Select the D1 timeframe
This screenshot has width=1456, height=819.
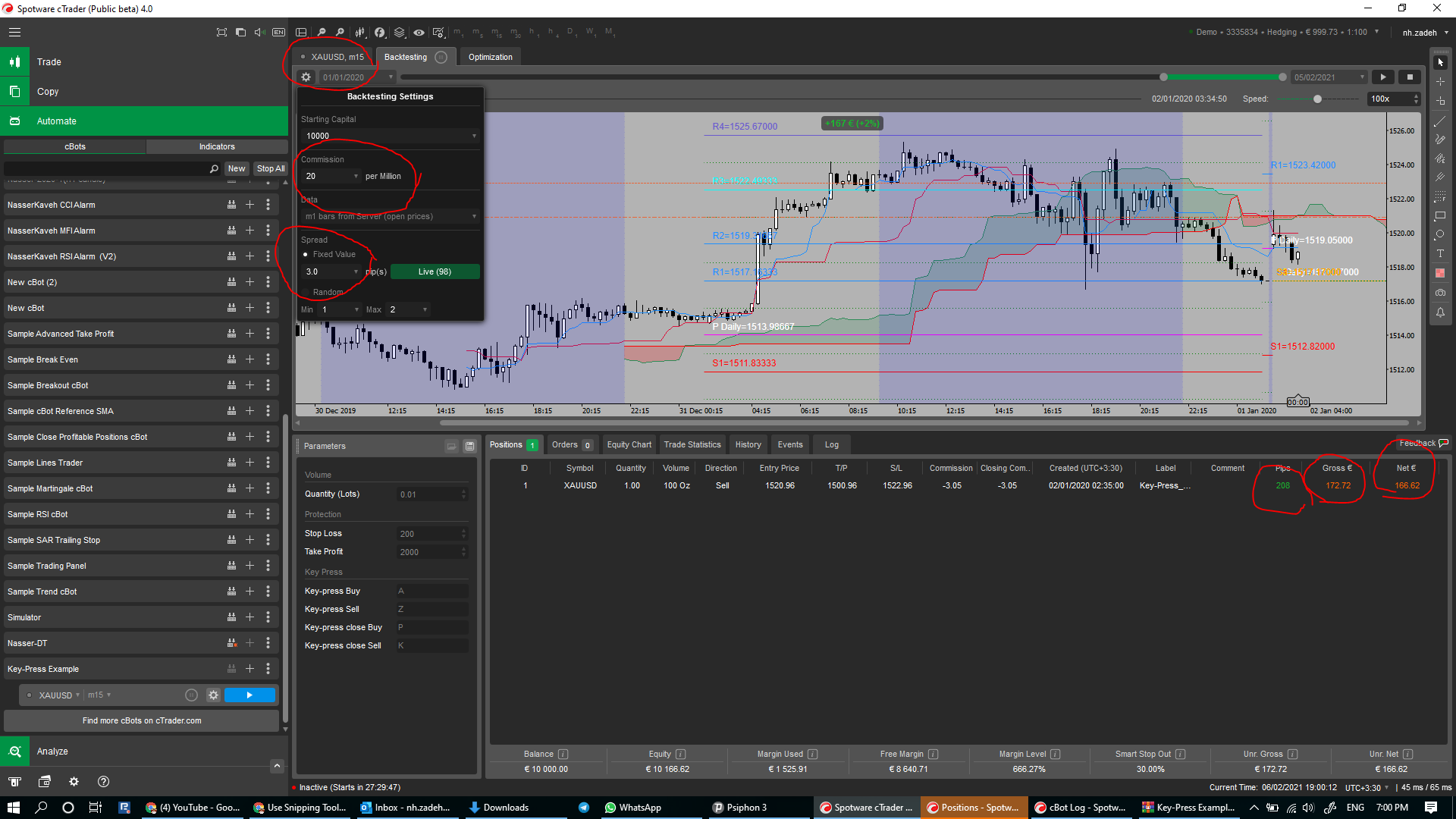click(572, 33)
